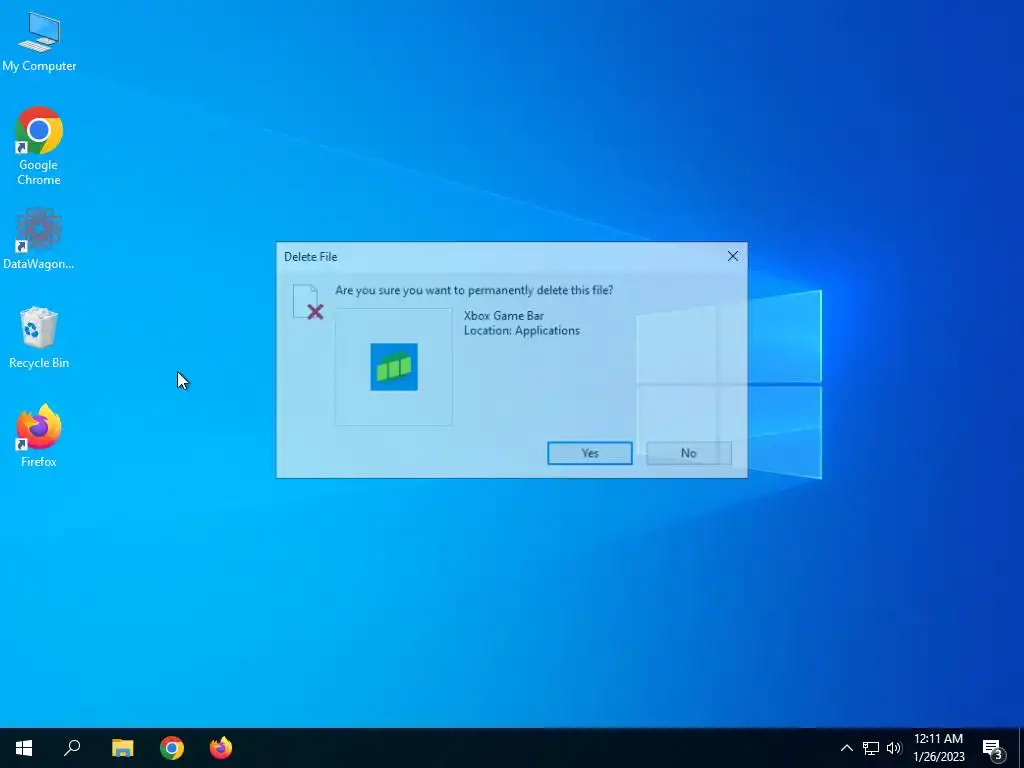
Task: Open network status tray icon
Action: [871, 748]
